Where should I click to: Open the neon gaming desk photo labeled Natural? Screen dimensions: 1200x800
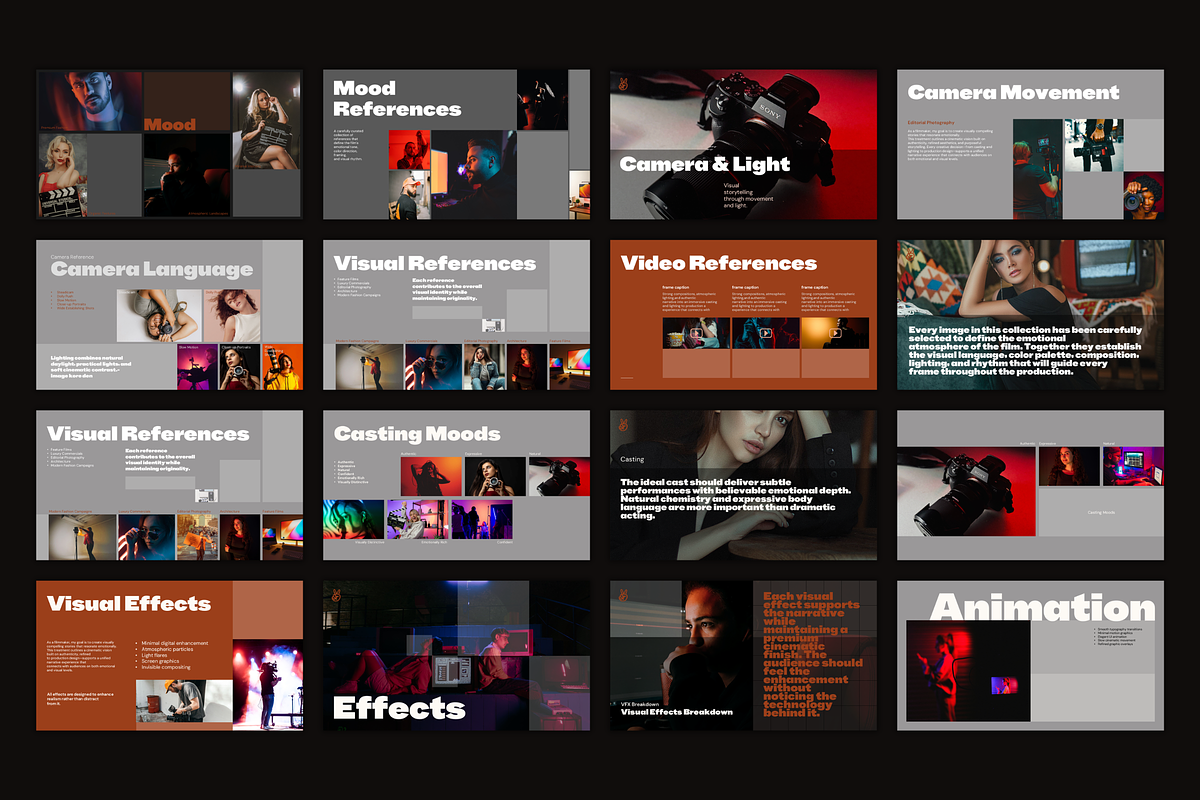click(x=1133, y=466)
